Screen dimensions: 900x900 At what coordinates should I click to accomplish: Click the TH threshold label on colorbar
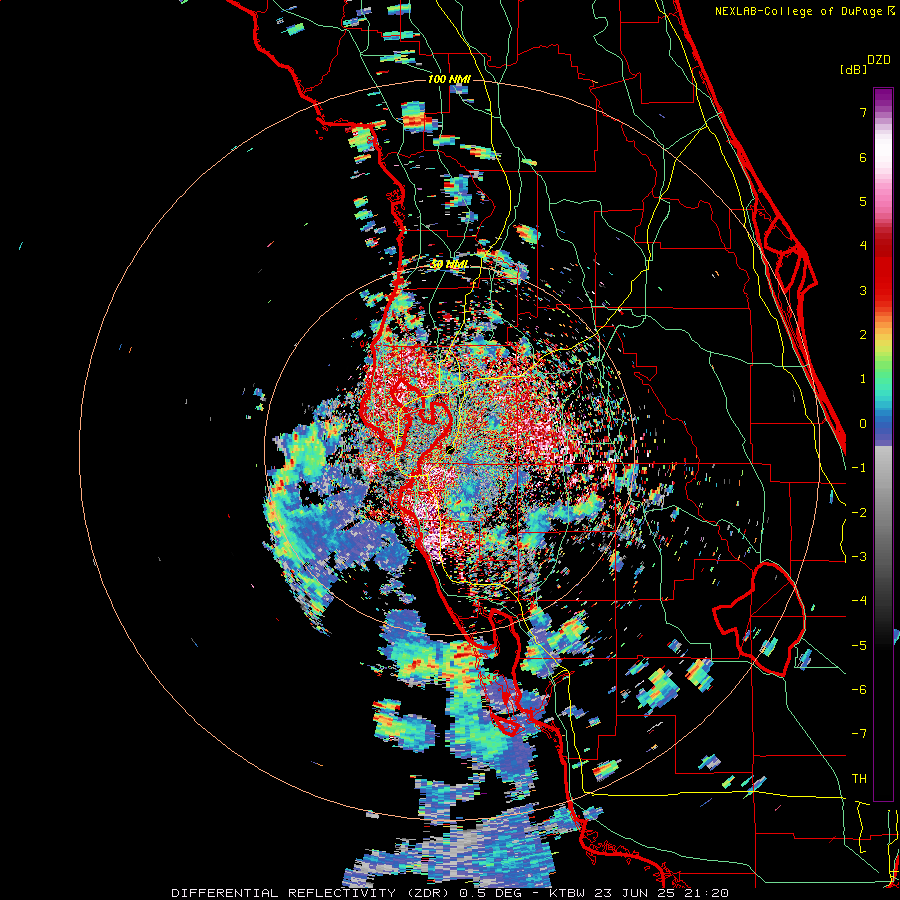(859, 779)
